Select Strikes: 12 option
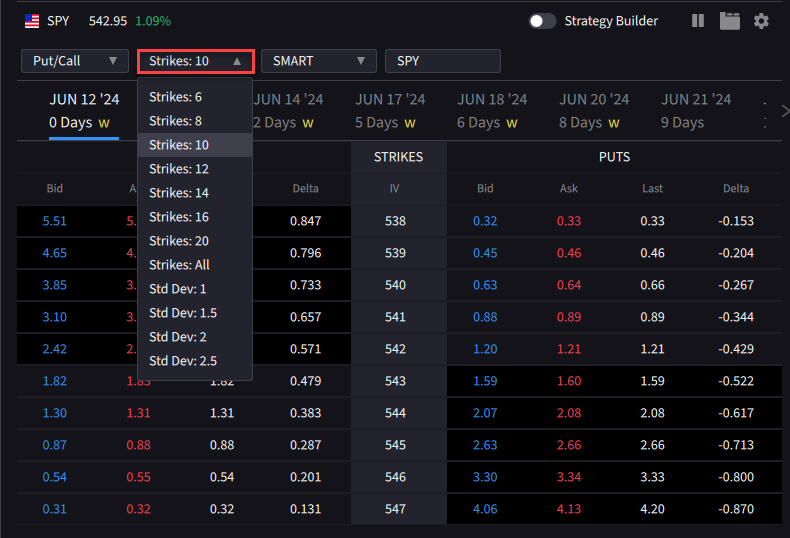 pos(194,169)
